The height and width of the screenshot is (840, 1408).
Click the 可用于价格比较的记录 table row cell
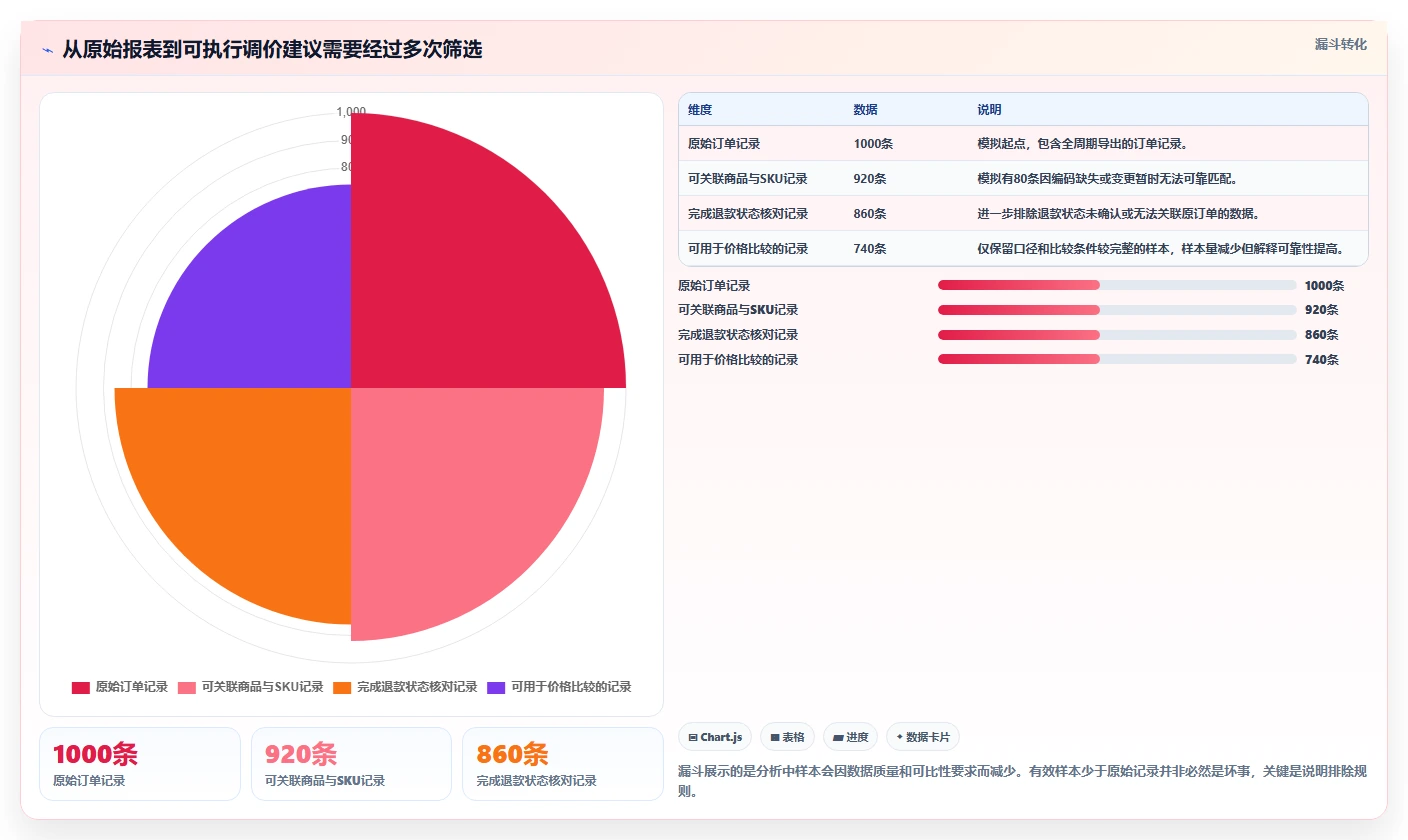tap(747, 248)
